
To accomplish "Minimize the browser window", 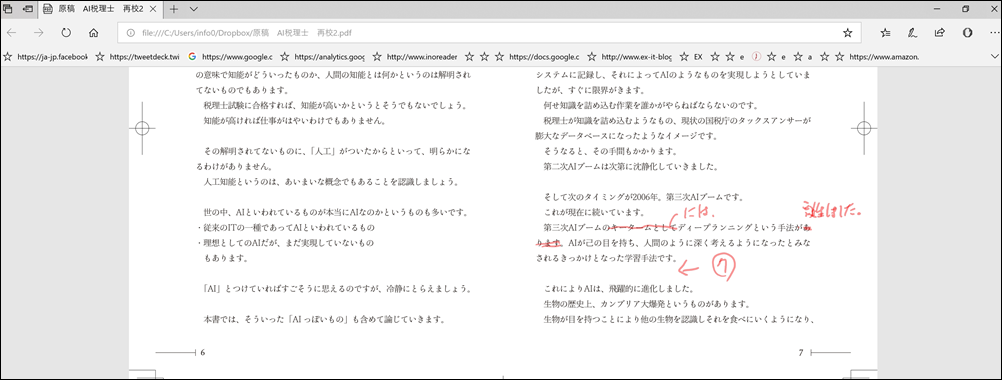I will pos(936,9).
